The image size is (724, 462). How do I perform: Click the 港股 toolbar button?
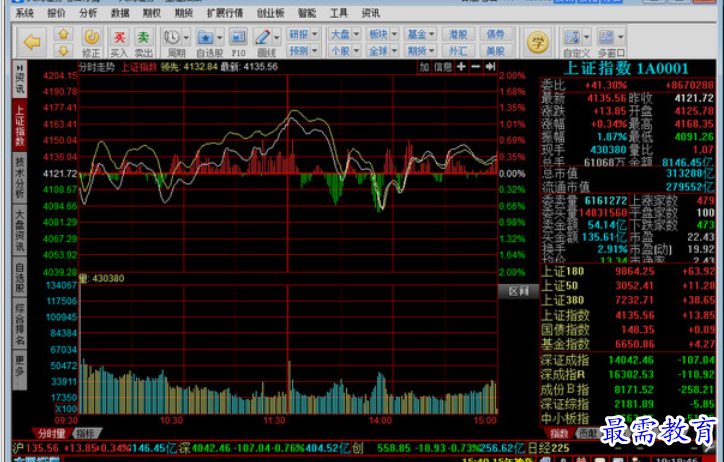(x=458, y=34)
